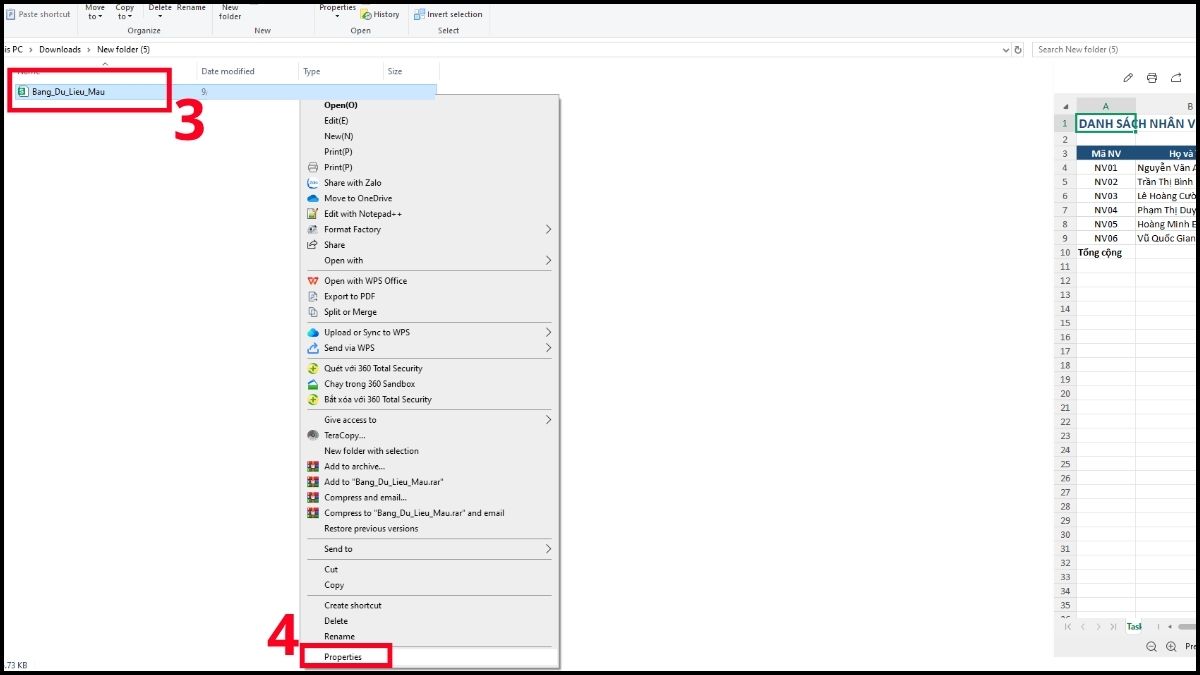Select column A header in preview
Viewport: 1200px width, 675px height.
click(1106, 106)
